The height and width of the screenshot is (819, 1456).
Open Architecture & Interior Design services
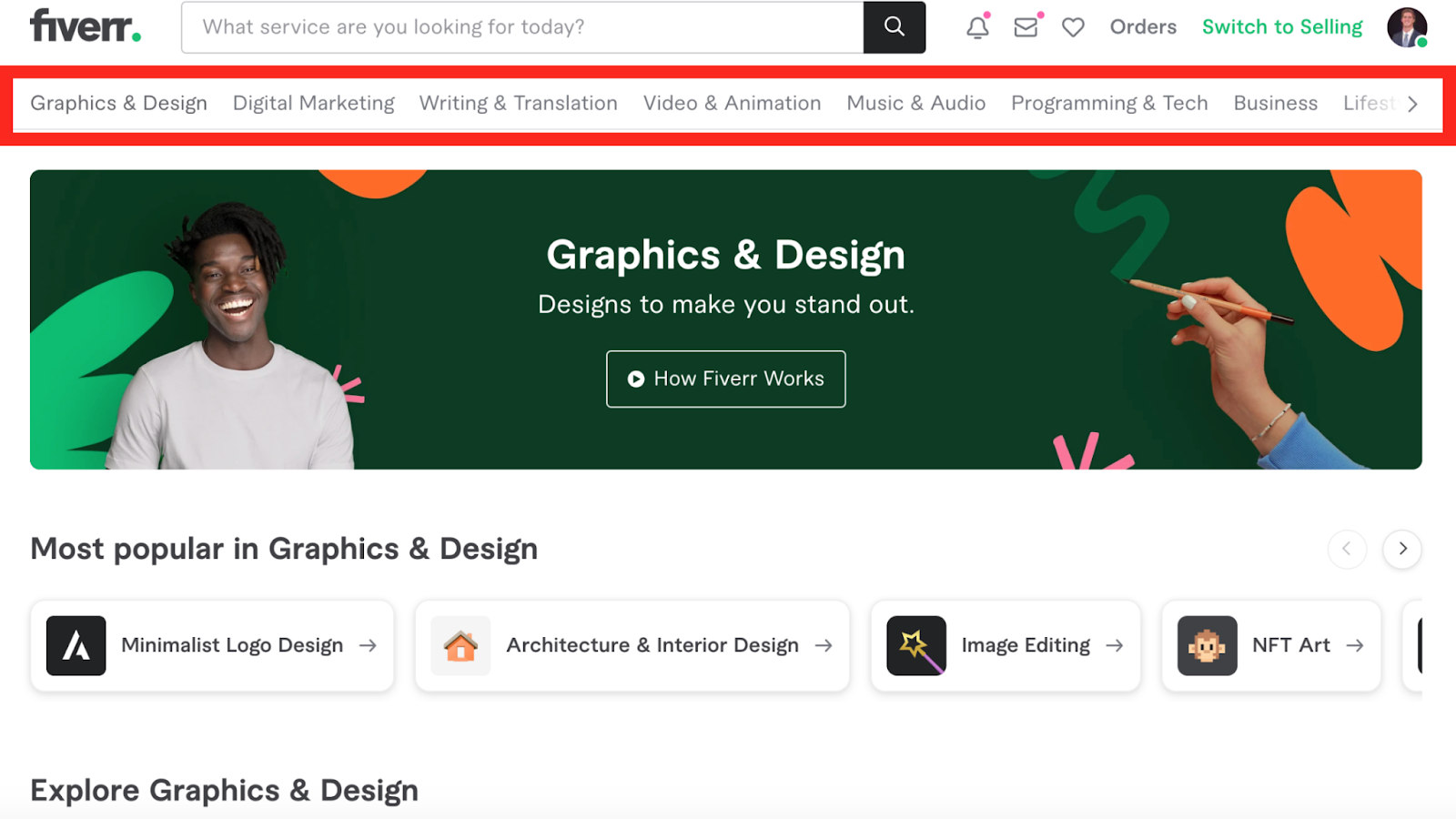click(632, 645)
